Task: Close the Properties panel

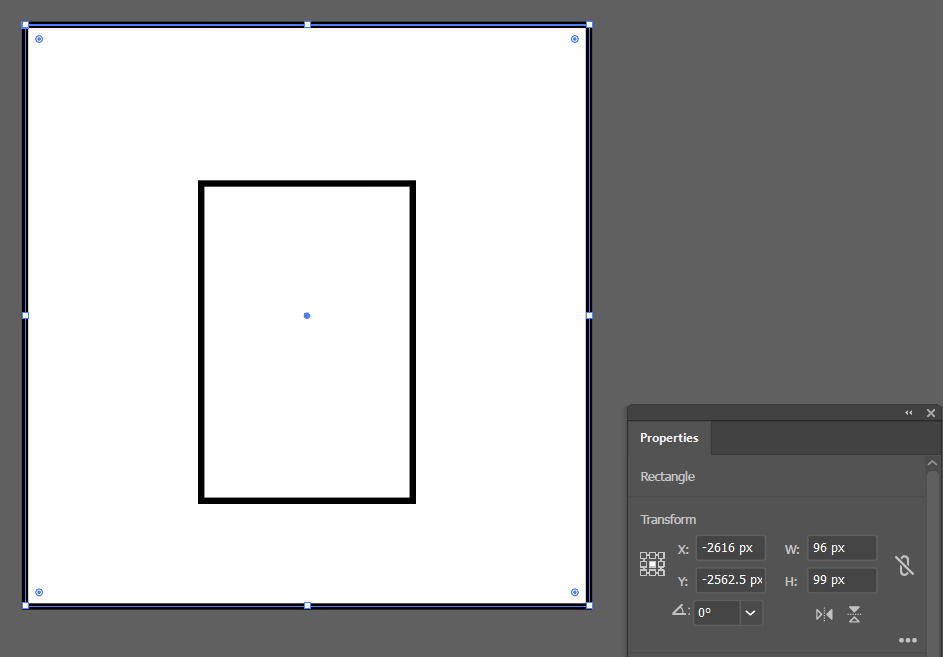Action: [930, 413]
